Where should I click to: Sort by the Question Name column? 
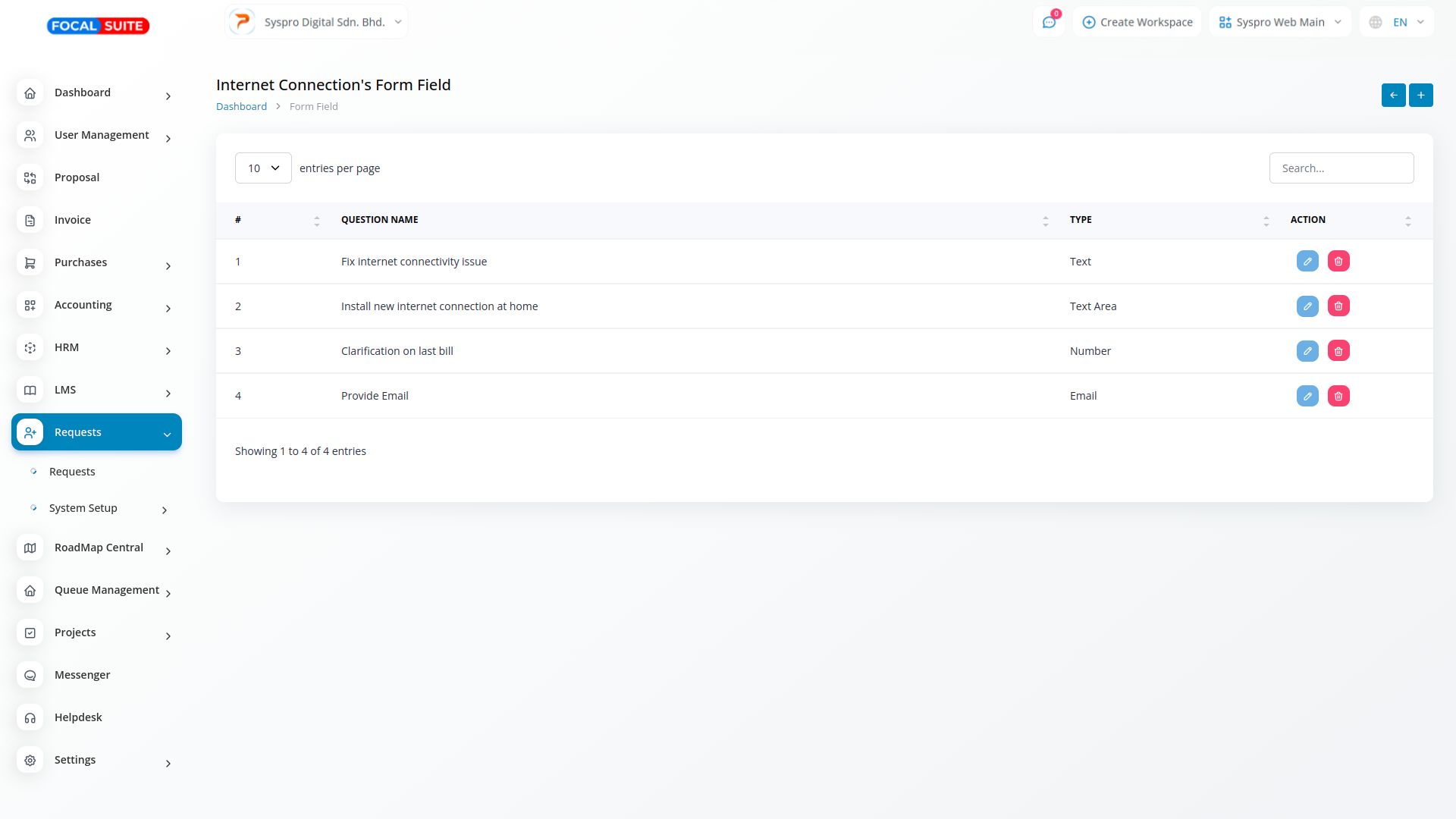[x=379, y=220]
